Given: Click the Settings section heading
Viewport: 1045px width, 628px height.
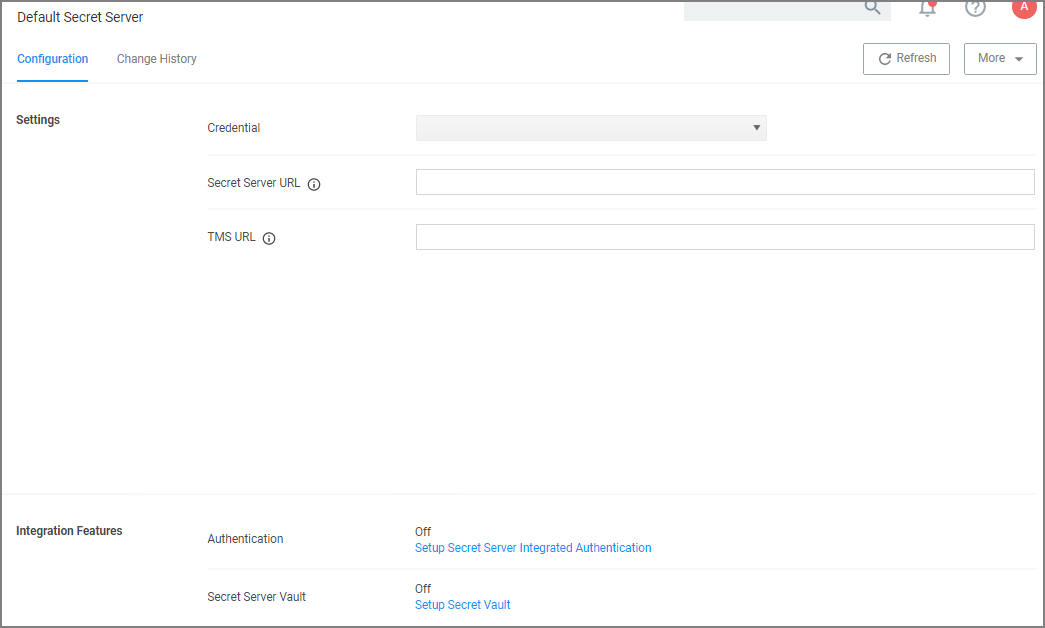Looking at the screenshot, I should pyautogui.click(x=38, y=119).
